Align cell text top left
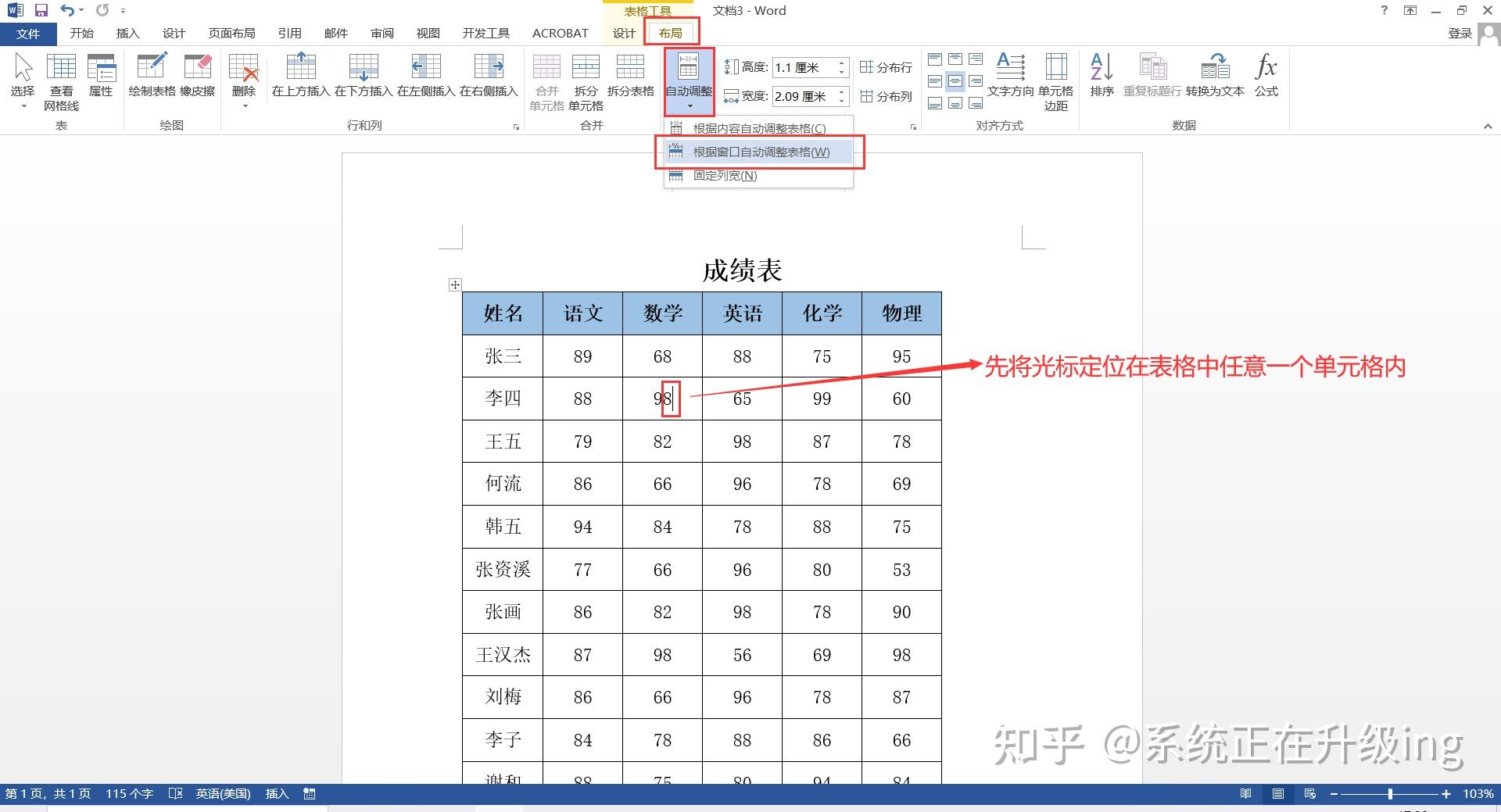 click(935, 59)
